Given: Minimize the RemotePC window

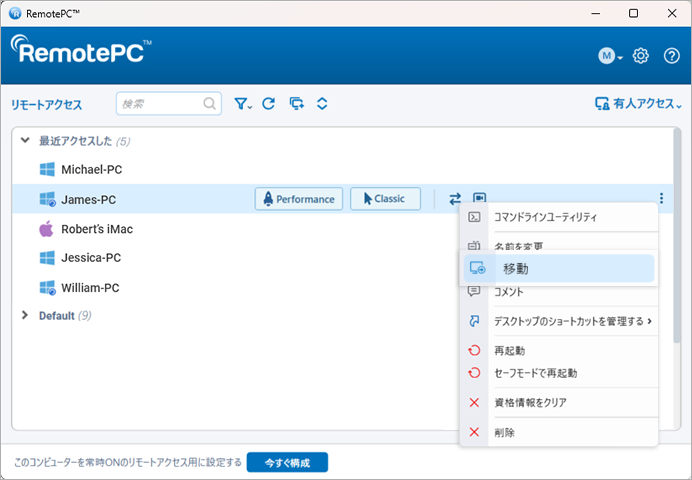Looking at the screenshot, I should 595,14.
